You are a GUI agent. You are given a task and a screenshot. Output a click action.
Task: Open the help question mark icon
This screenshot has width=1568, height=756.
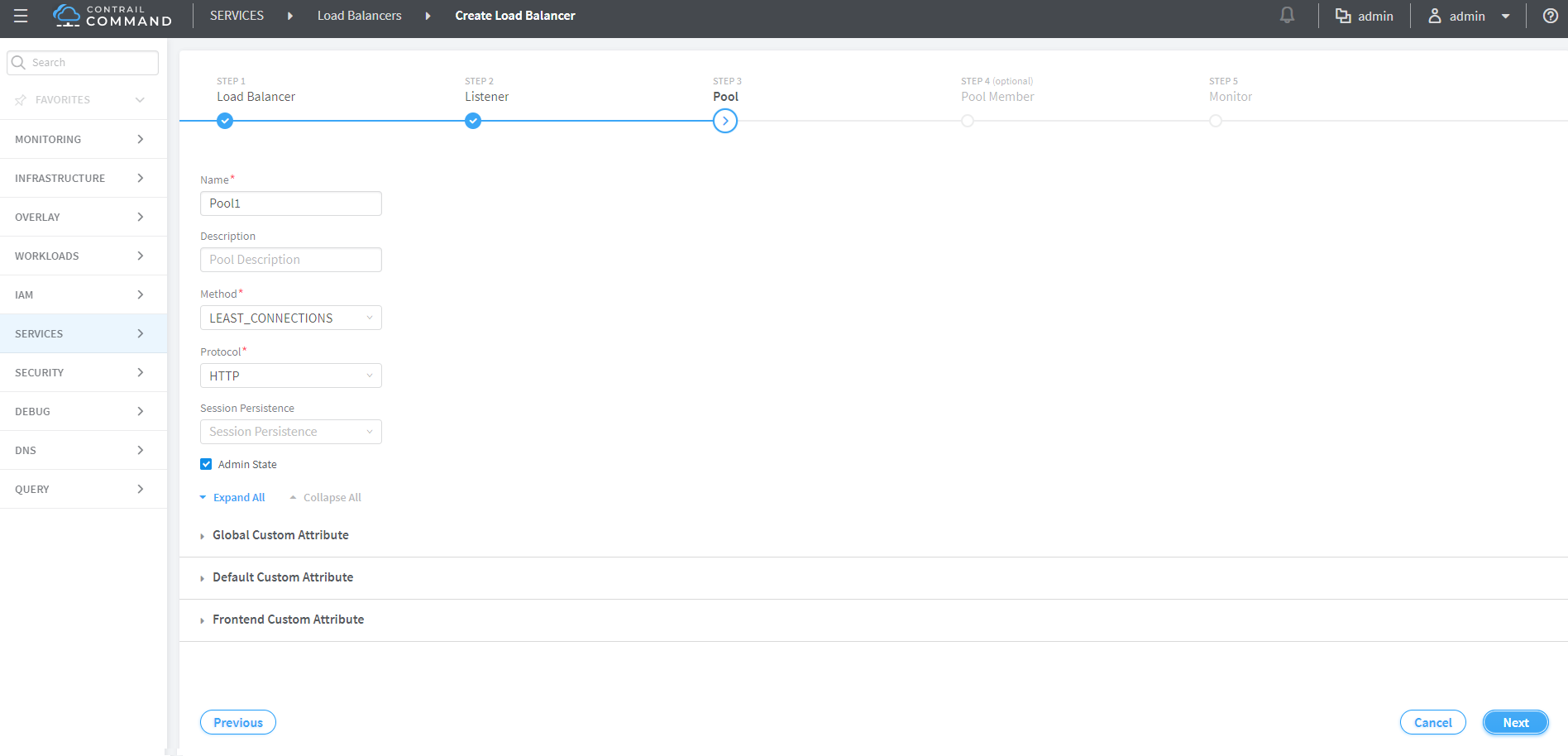1551,16
